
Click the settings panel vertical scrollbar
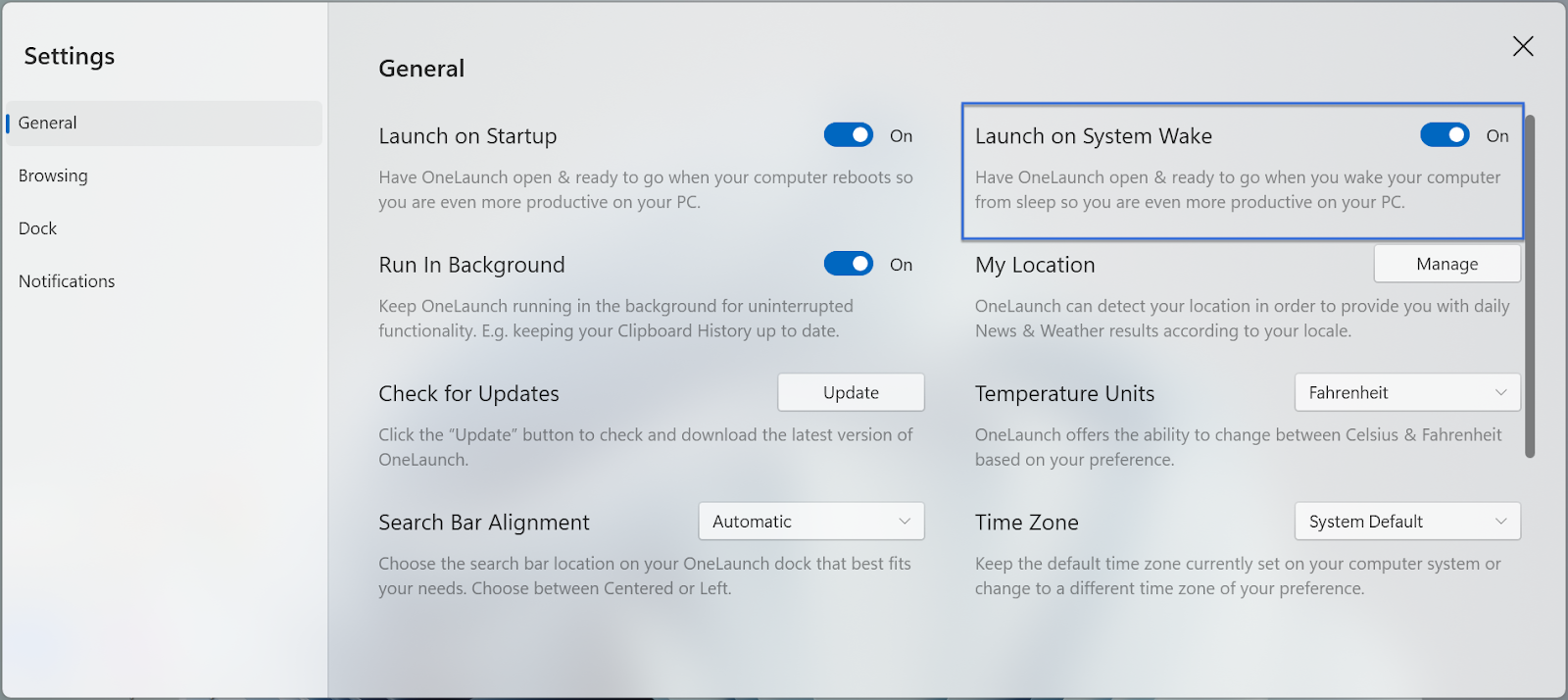click(1530, 286)
